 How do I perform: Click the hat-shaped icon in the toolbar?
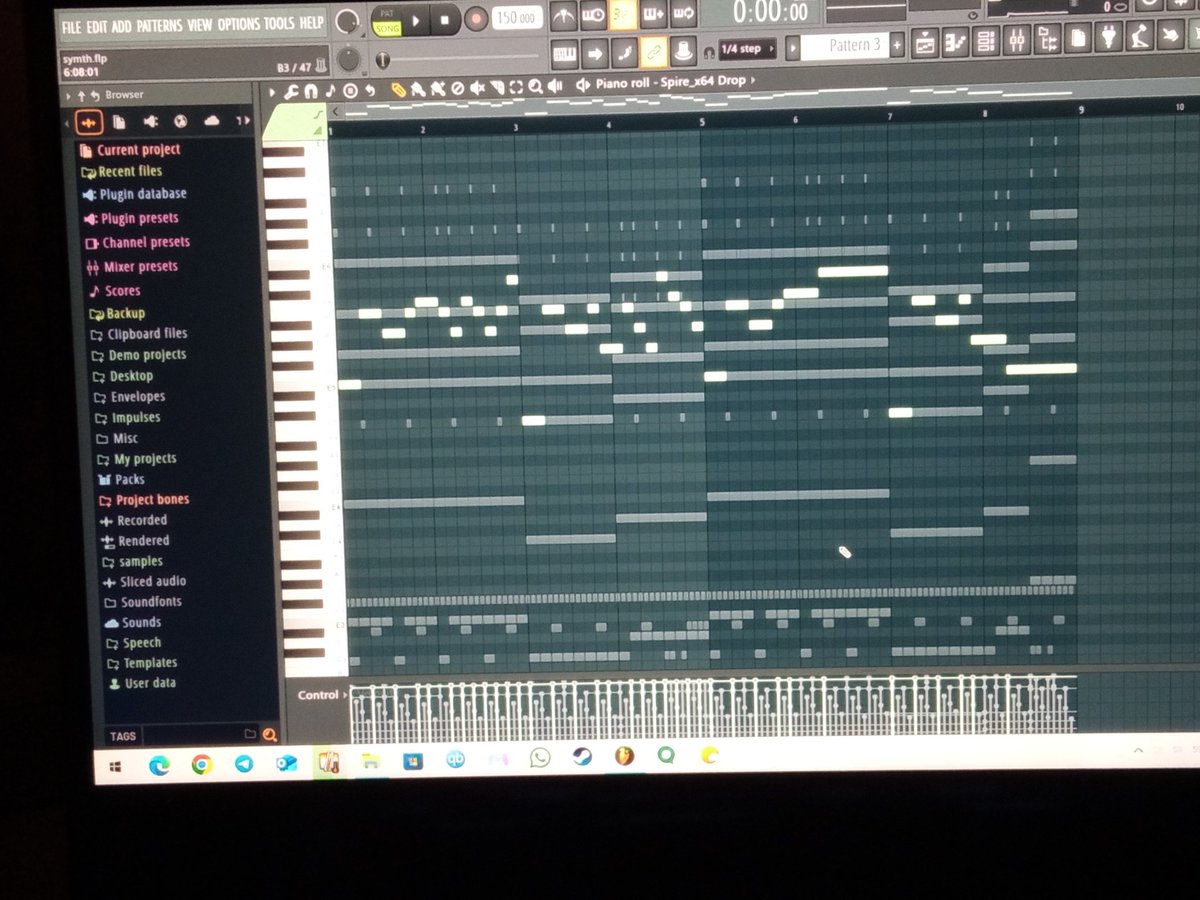click(x=683, y=50)
